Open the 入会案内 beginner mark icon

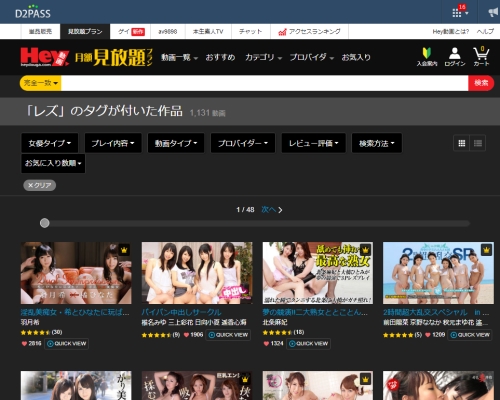click(427, 53)
